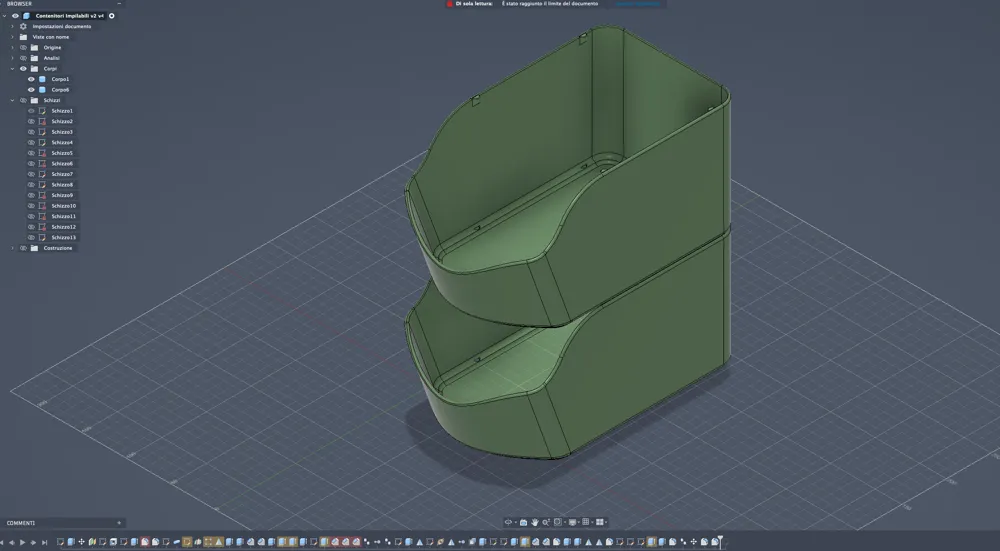Select the Schizzo6 entry

pos(62,163)
